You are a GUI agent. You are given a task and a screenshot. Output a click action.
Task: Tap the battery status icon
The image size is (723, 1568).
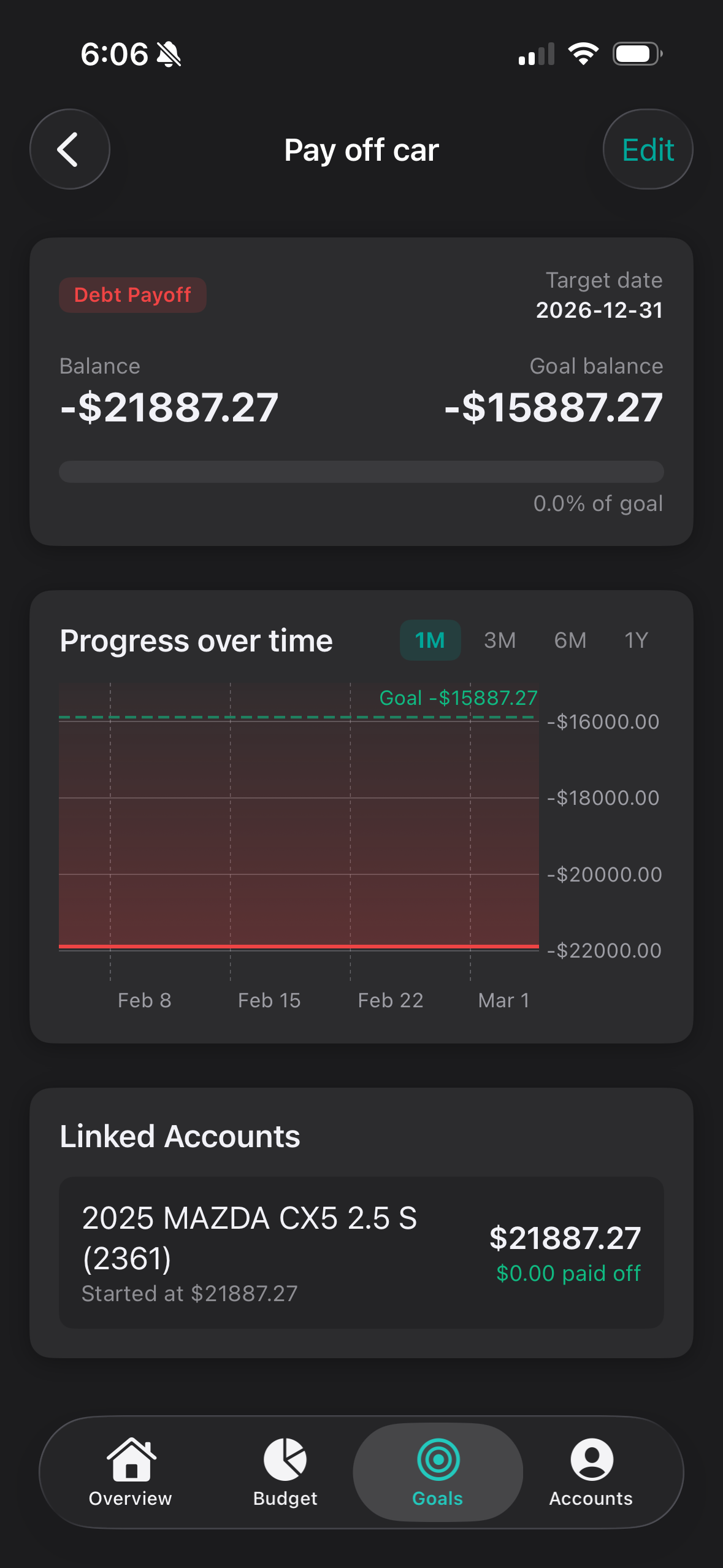pyautogui.click(x=637, y=54)
